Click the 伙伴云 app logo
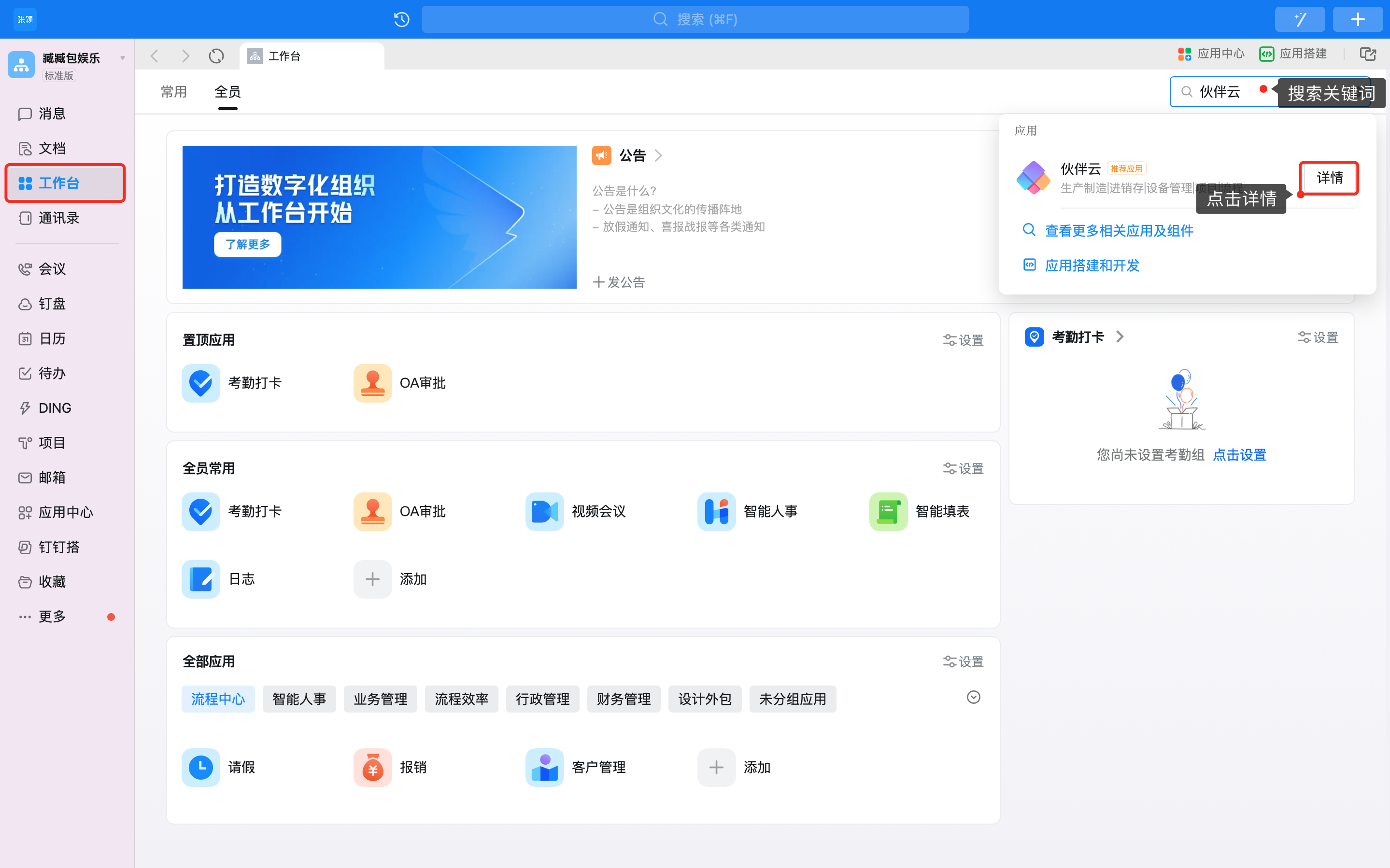This screenshot has height=868, width=1390. 1033,177
